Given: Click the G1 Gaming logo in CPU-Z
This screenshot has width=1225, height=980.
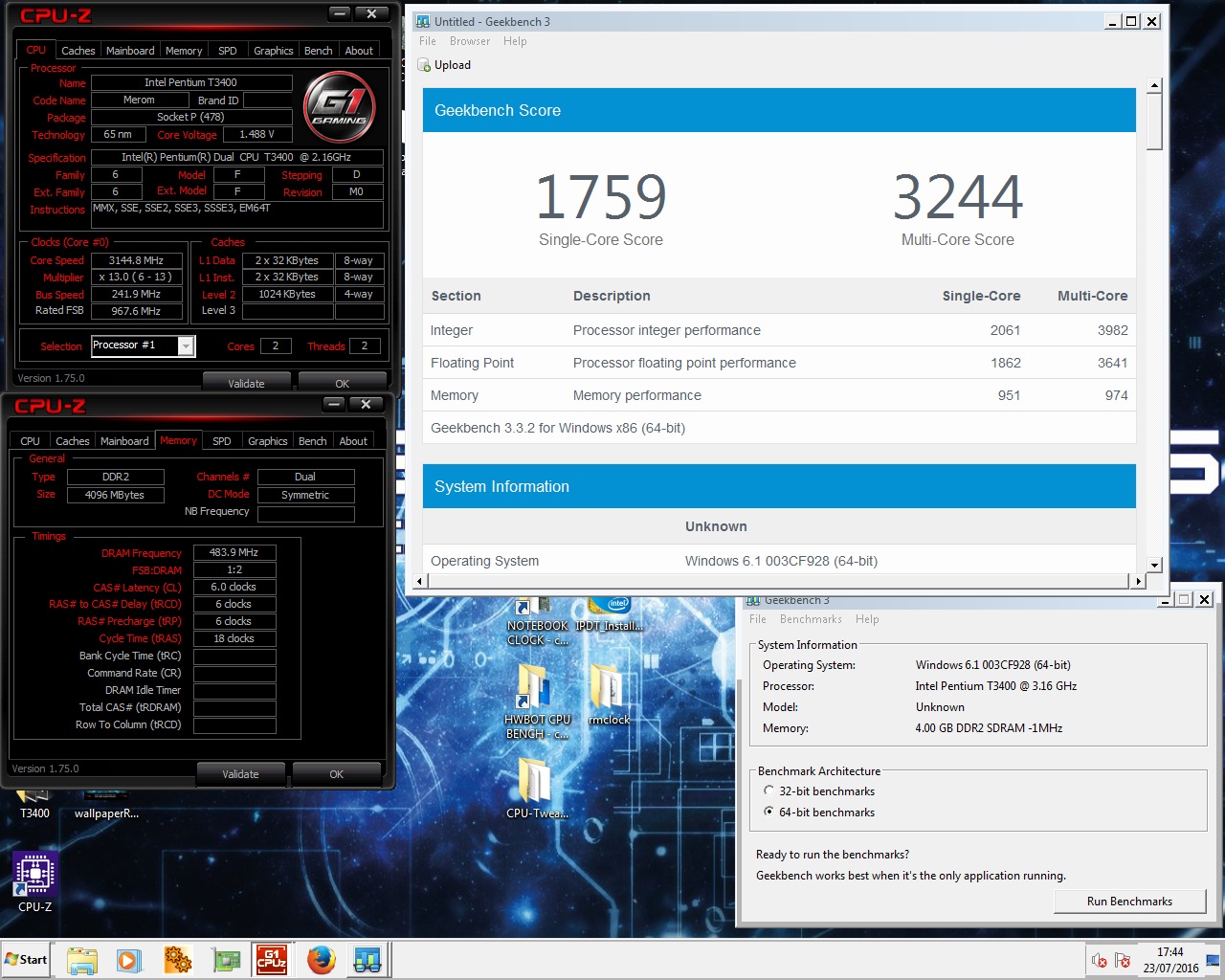Looking at the screenshot, I should click(x=339, y=106).
